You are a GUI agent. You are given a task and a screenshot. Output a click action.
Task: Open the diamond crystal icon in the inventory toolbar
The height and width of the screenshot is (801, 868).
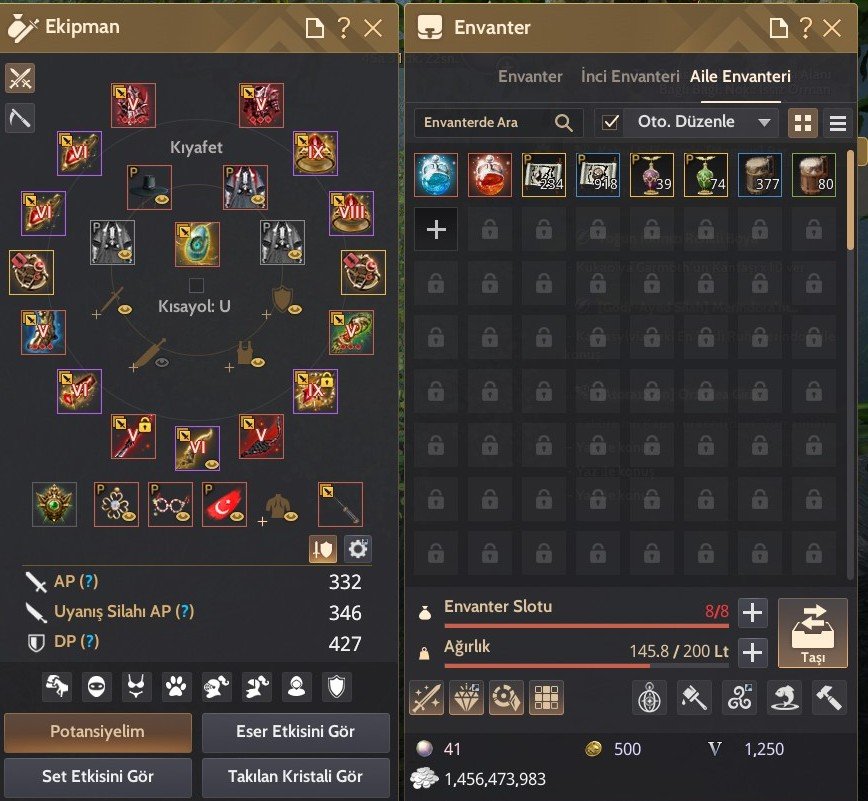coord(466,697)
